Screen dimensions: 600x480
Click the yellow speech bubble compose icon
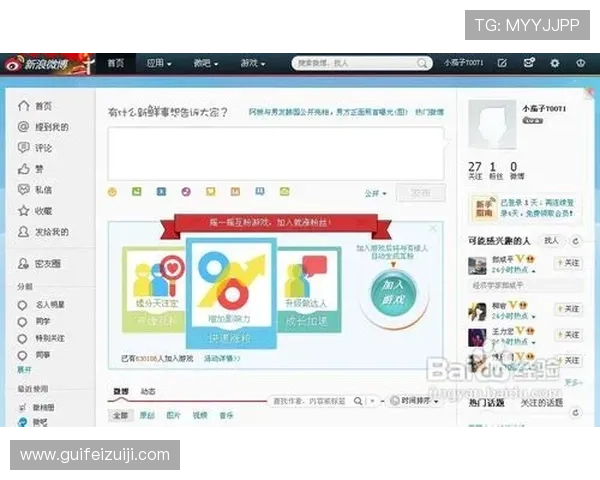click(x=210, y=191)
